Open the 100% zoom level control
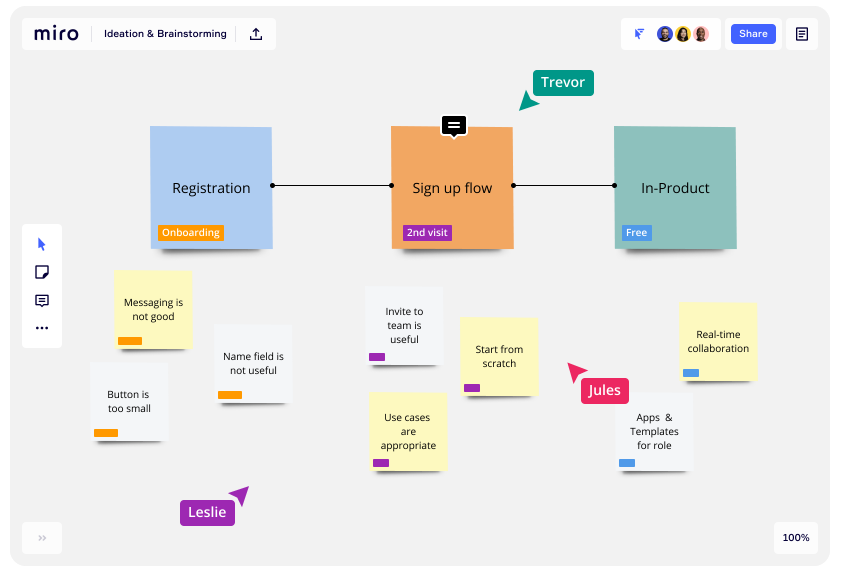Screen dimensions: 841x575 (795, 538)
